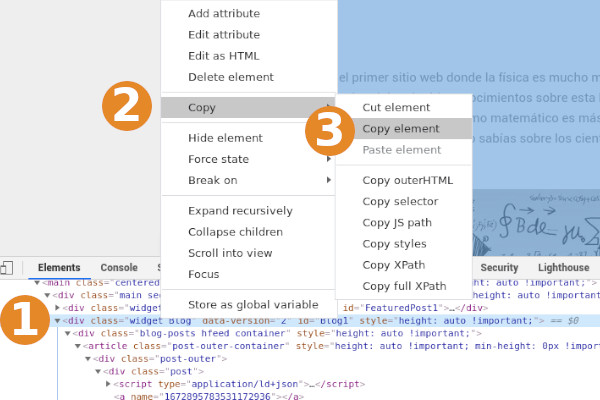Click the Force state submenu arrow
Screen dimensions: 600x400
coord(328,159)
